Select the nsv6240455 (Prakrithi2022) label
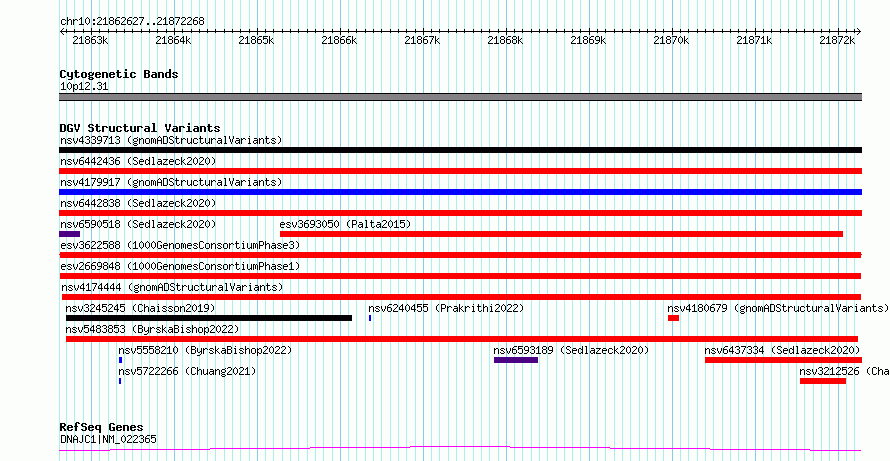The image size is (890, 461). pyautogui.click(x=446, y=308)
